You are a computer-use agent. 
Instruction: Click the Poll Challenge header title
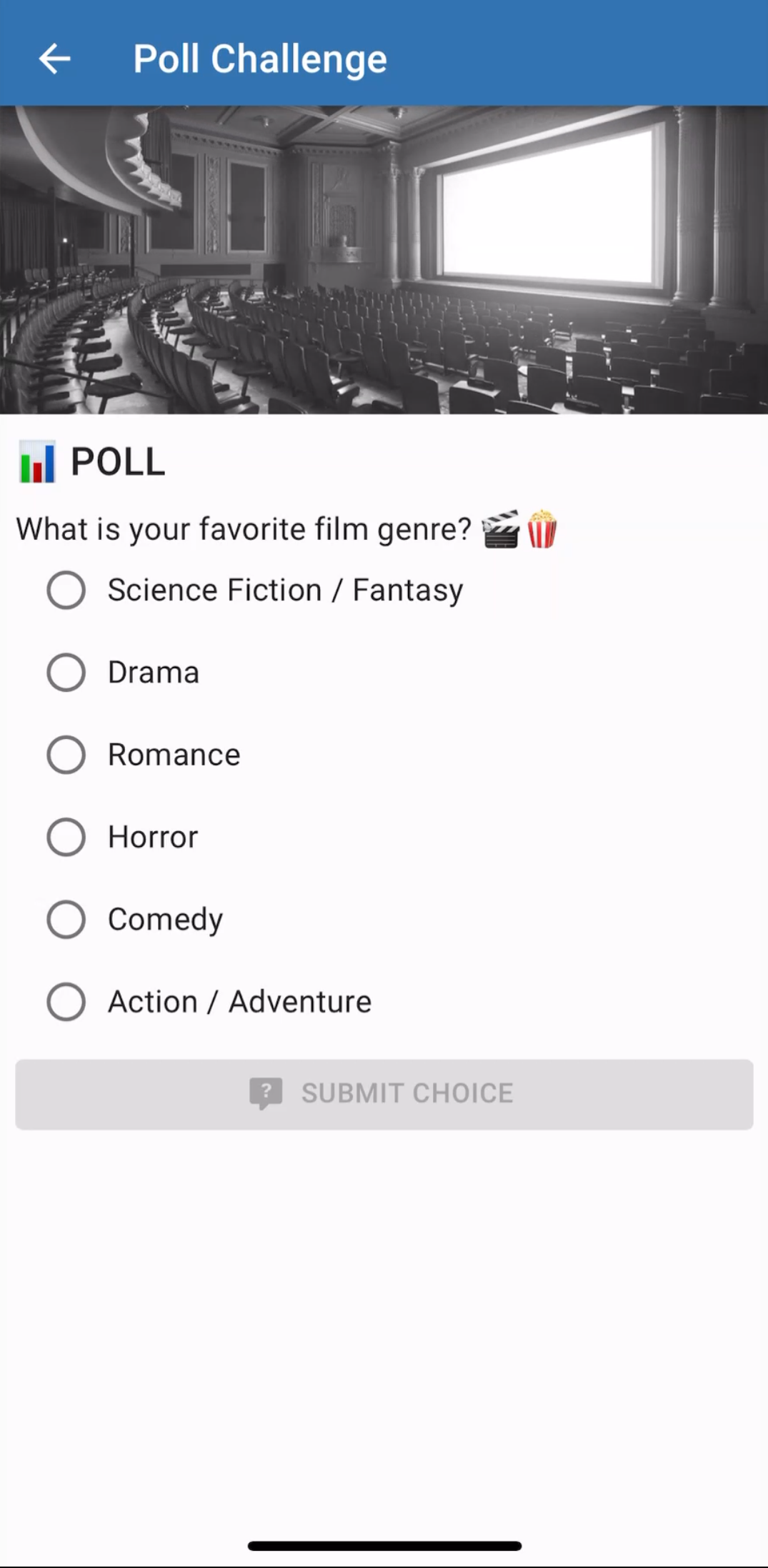point(260,59)
